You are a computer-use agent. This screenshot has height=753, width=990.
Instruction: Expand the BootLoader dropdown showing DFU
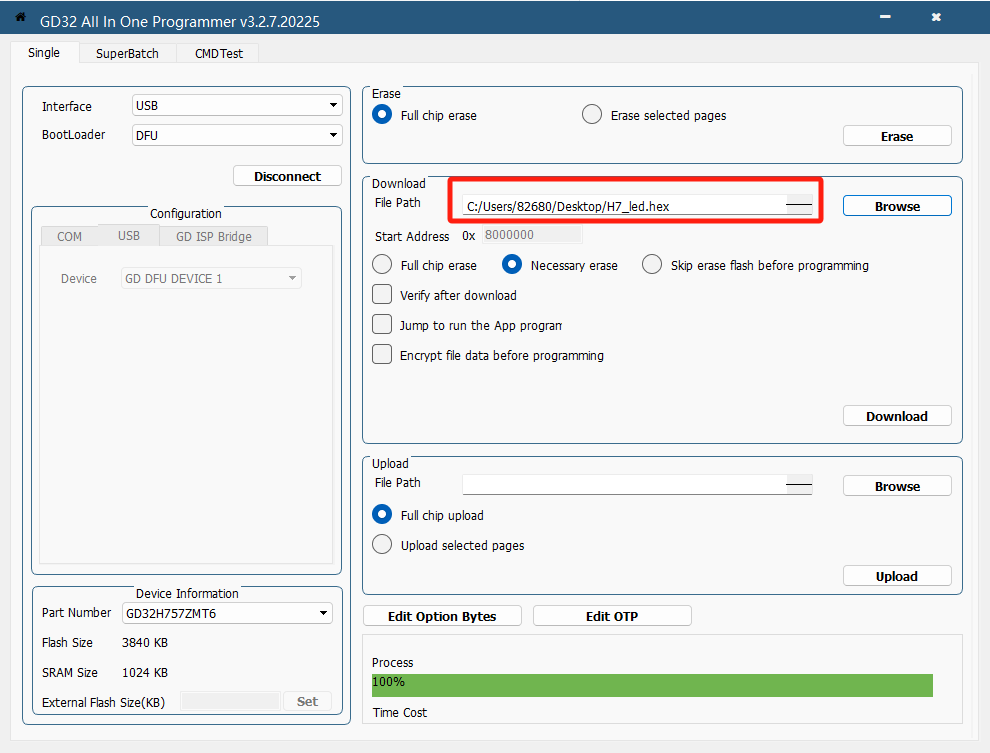tap(237, 135)
